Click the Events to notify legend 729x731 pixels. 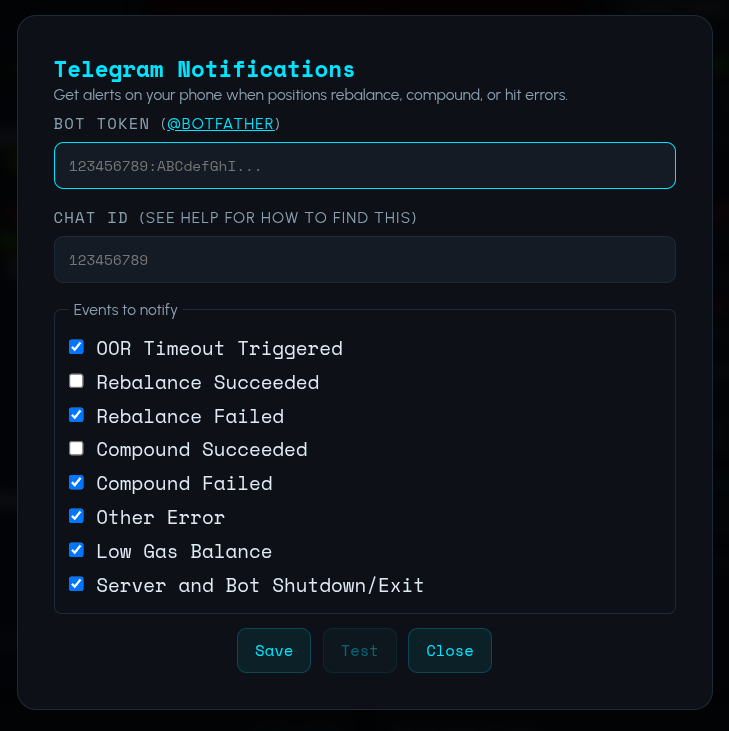[125, 310]
